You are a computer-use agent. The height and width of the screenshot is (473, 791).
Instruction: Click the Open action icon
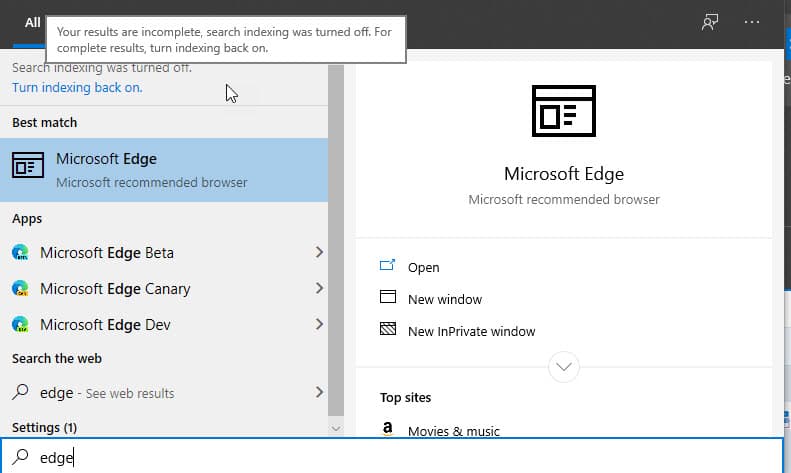387,265
